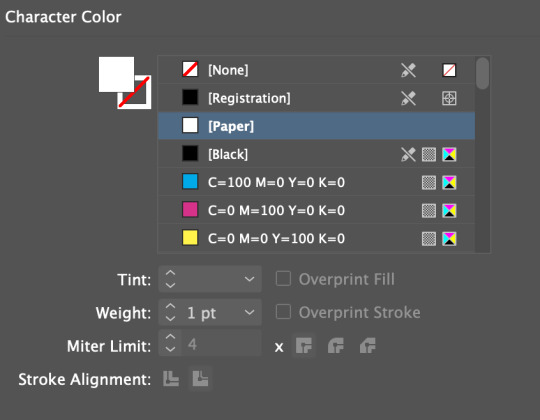Viewport: 540px width, 420px height.
Task: Select the bevel join icon
Action: (x=368, y=345)
